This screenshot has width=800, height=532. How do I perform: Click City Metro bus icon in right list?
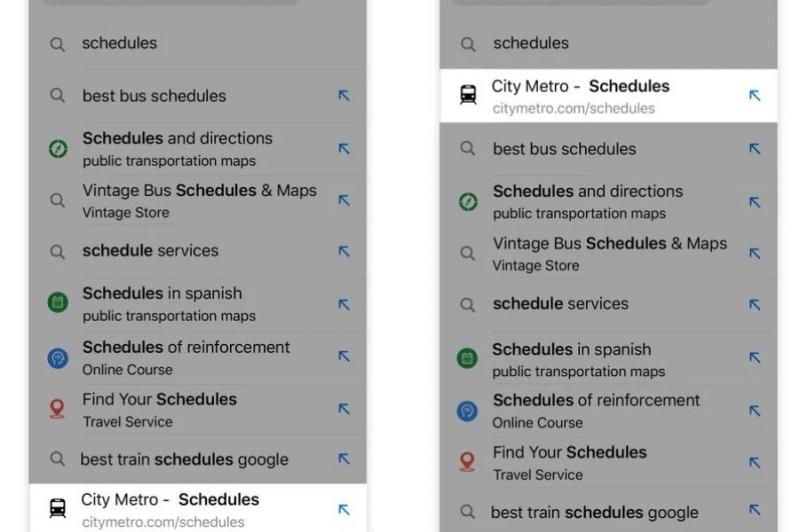point(468,96)
